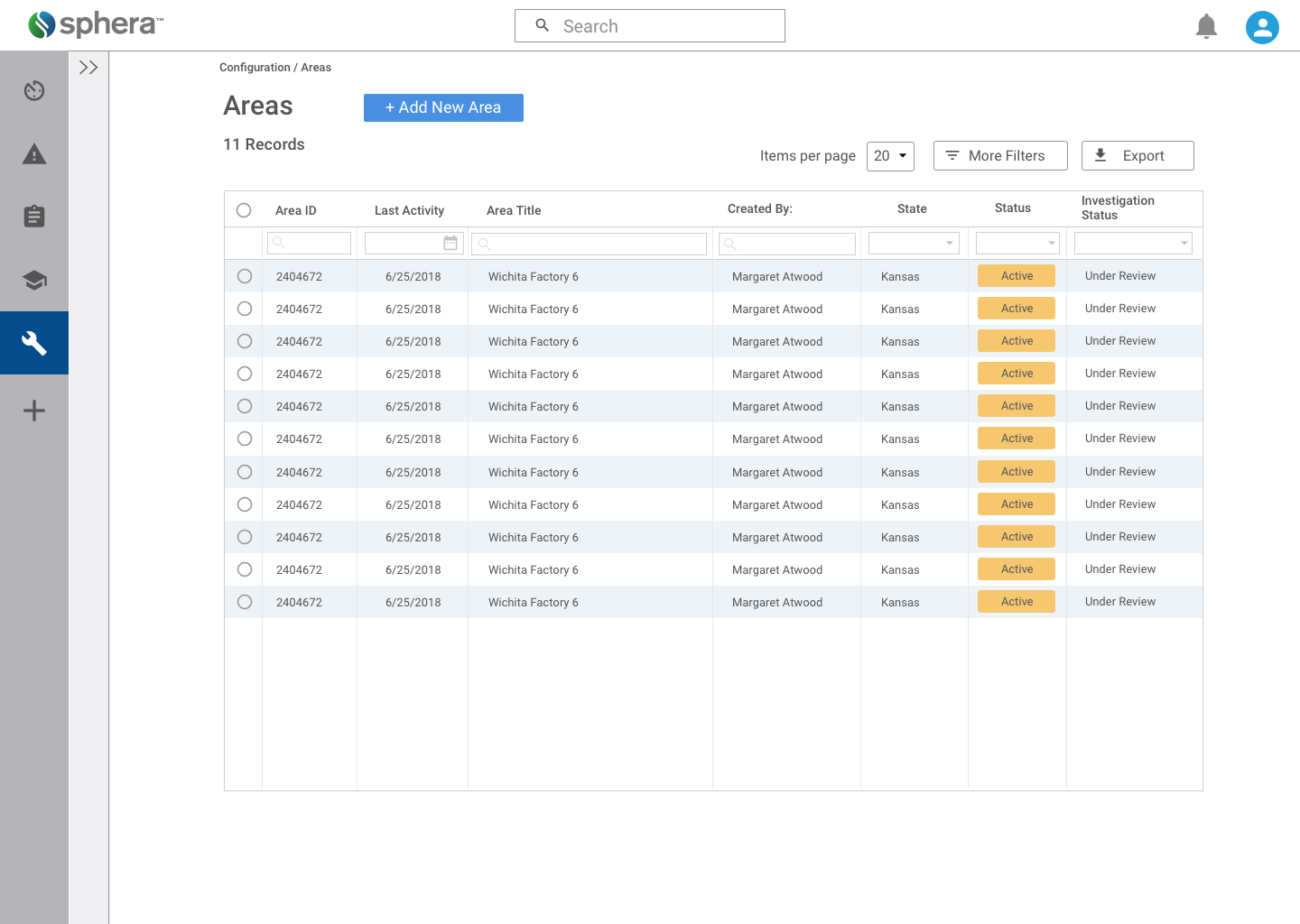Select the second table row radio button
The width and height of the screenshot is (1300, 924).
[x=245, y=309]
